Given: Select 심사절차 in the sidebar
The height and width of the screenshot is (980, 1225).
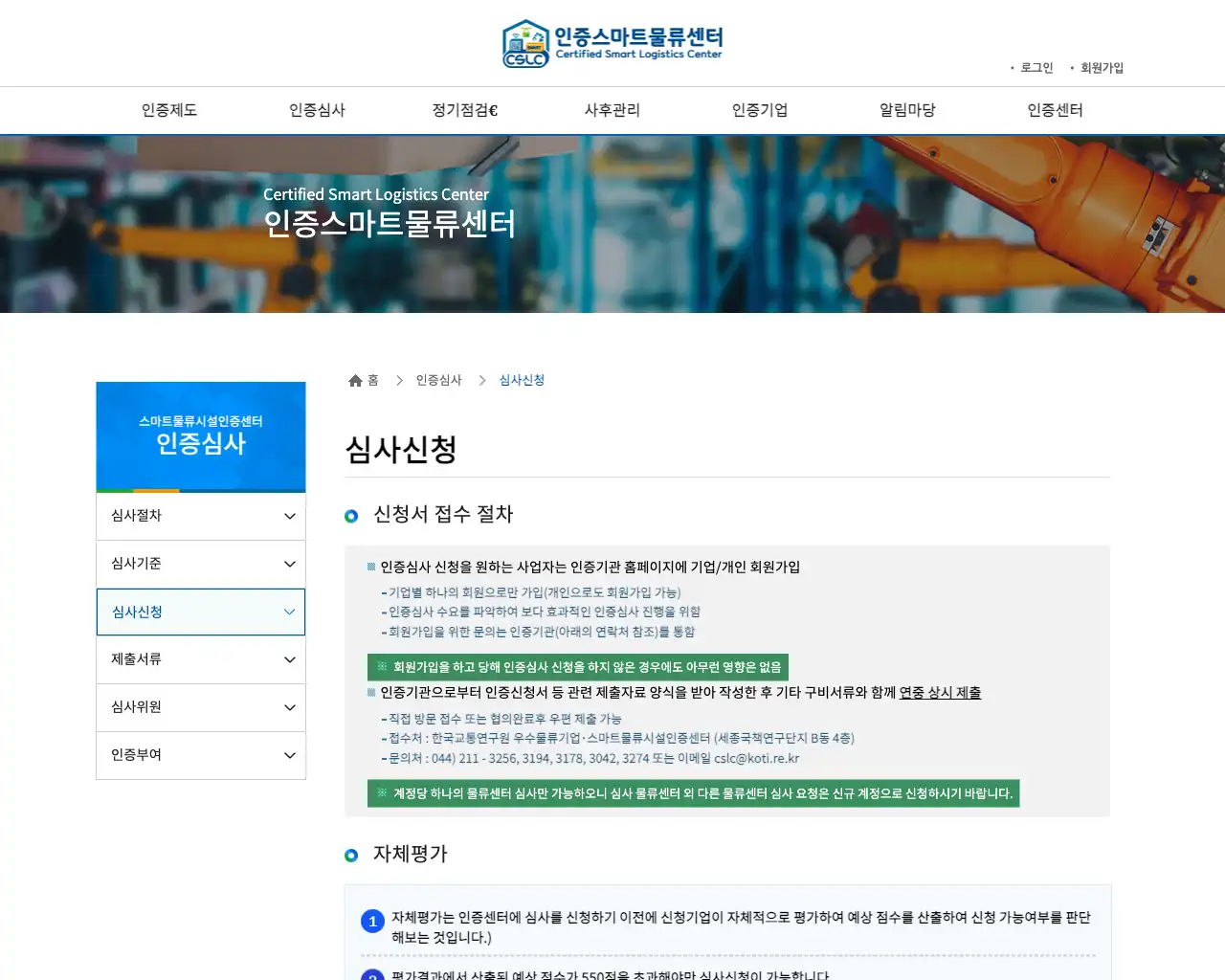Looking at the screenshot, I should (201, 516).
